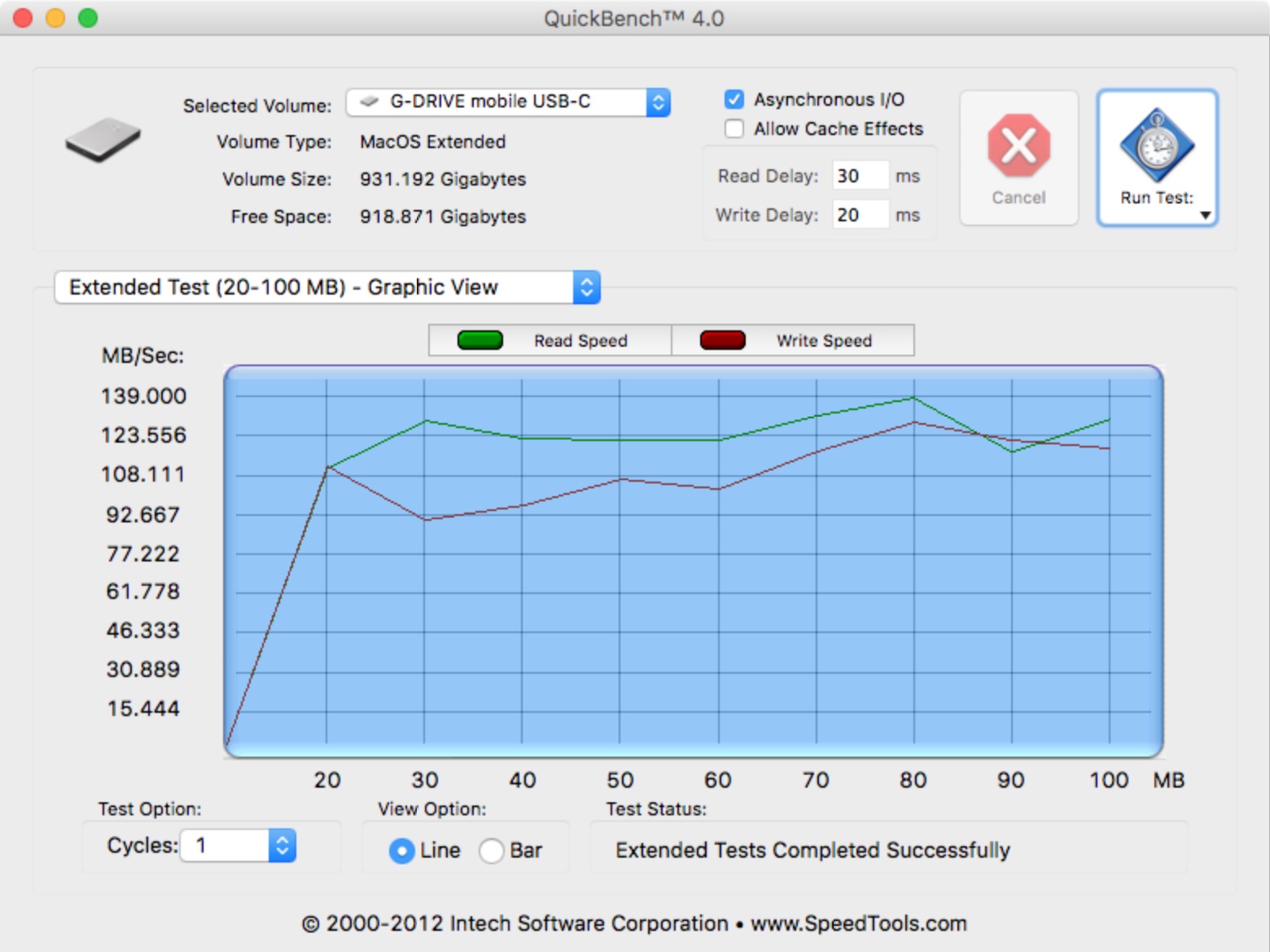Viewport: 1270px width, 952px height.
Task: Select the Line view option
Action: click(402, 850)
